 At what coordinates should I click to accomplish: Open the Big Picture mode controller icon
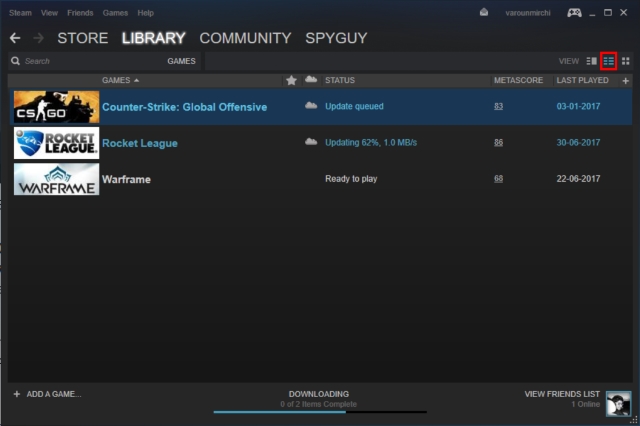(574, 13)
